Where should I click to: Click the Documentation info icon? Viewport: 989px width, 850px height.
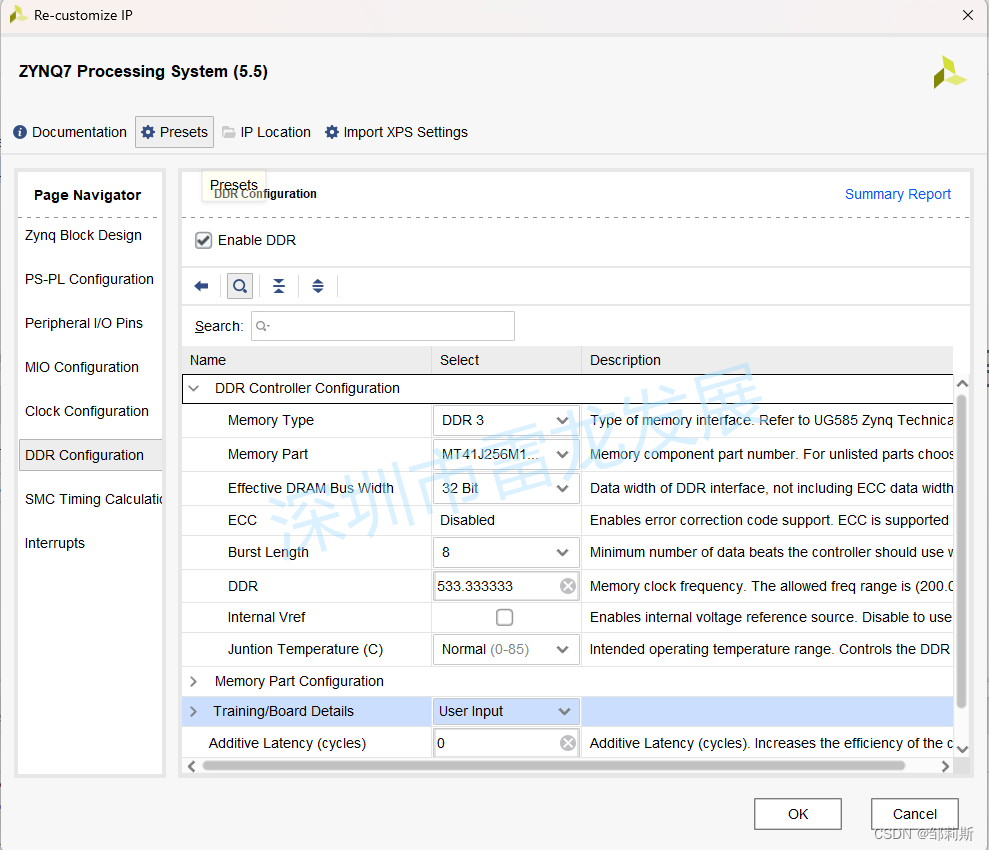click(20, 132)
